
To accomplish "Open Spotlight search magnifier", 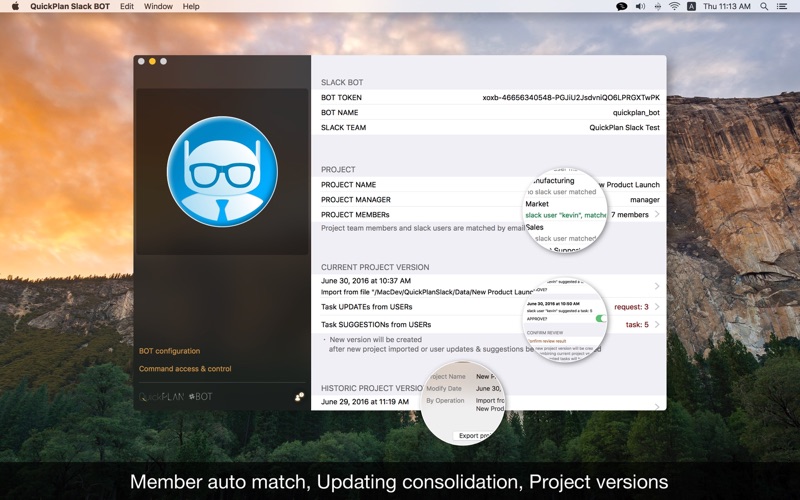I will 764,6.
